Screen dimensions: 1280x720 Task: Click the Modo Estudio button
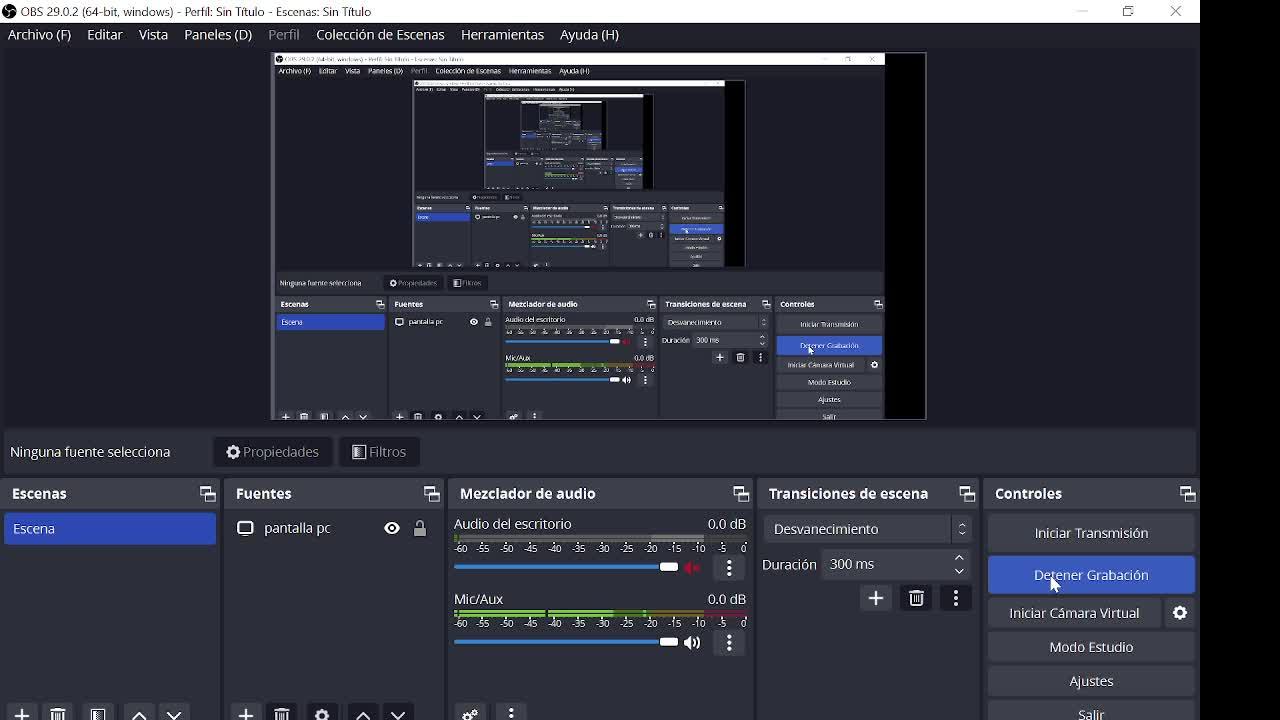click(x=1091, y=647)
